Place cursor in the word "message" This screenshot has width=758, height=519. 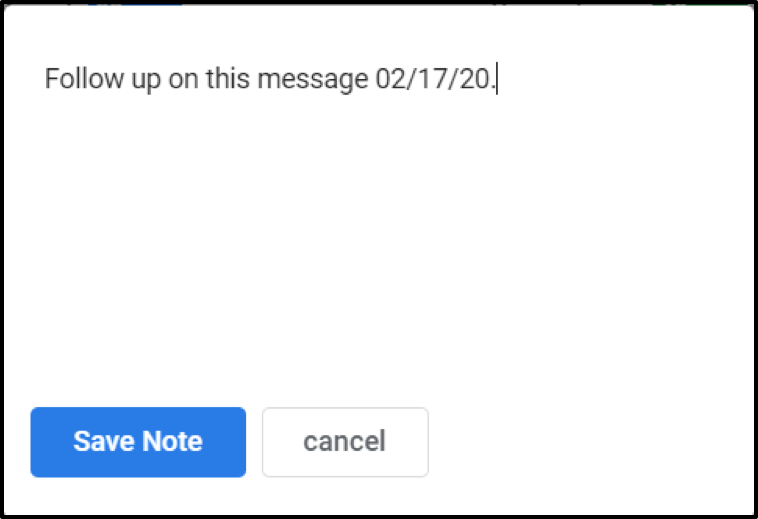312,80
